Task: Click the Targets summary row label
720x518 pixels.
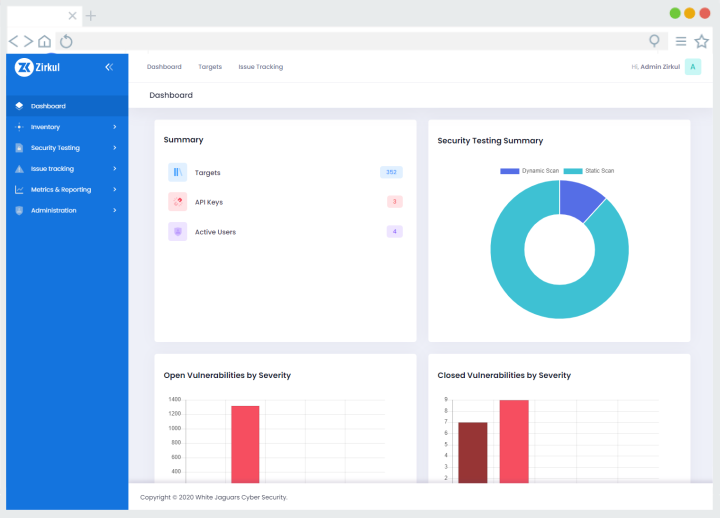Action: [208, 173]
